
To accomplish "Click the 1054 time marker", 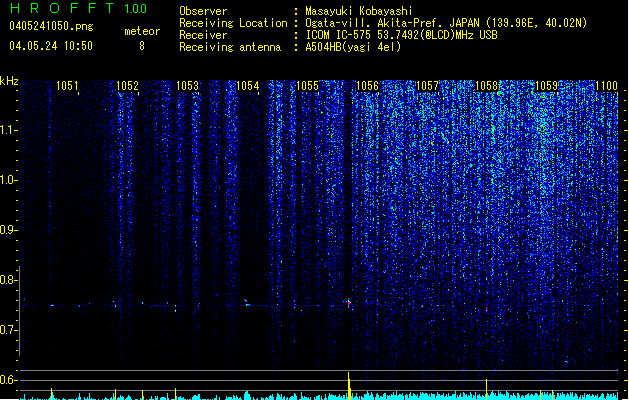I will pyautogui.click(x=248, y=85).
